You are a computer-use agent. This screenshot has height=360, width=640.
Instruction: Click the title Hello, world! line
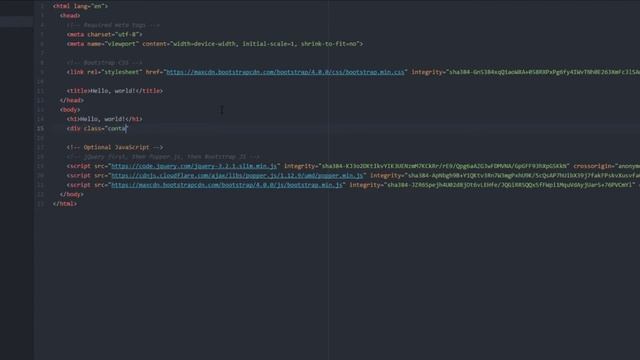[115, 91]
